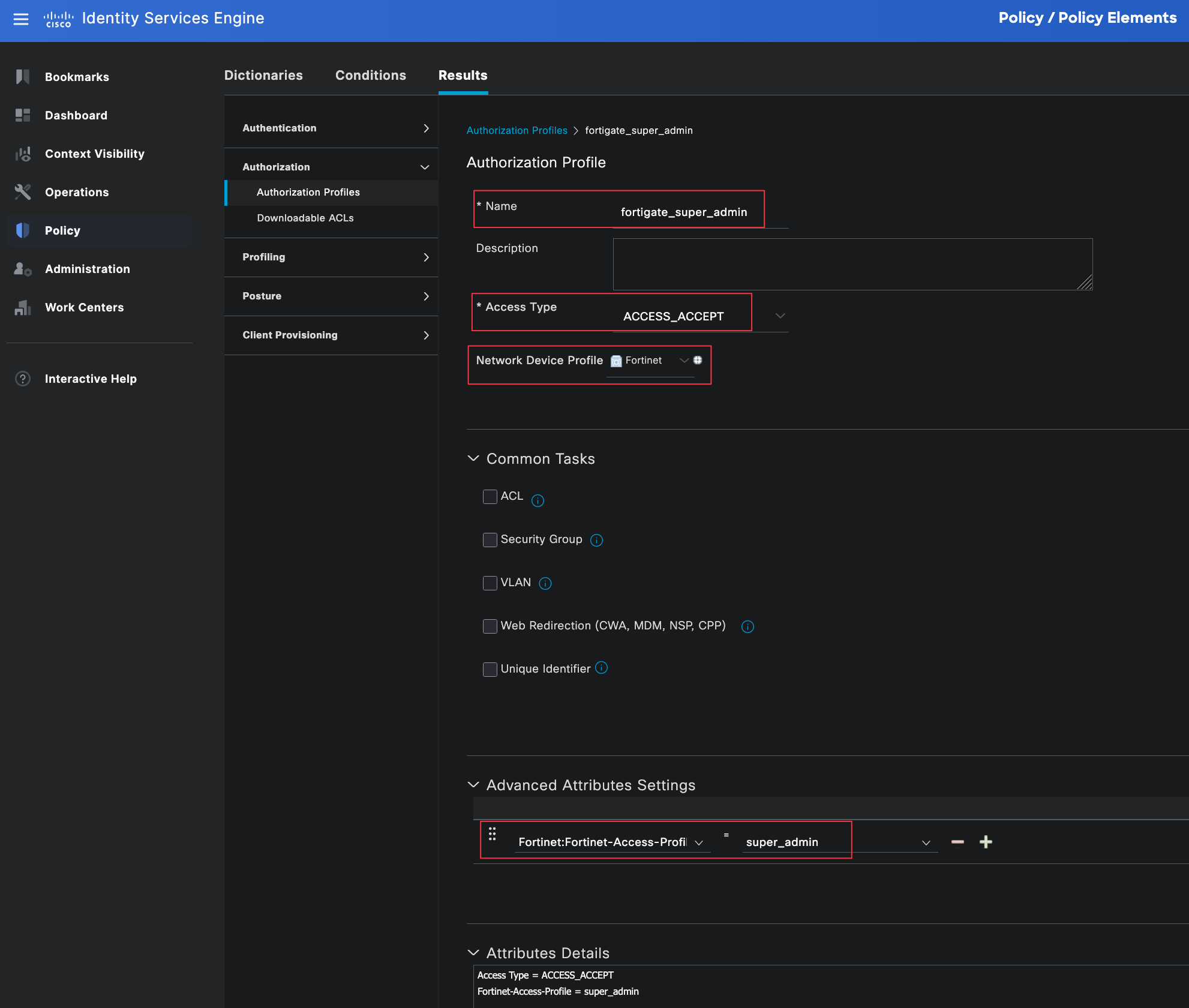Image resolution: width=1189 pixels, height=1008 pixels.
Task: Click the plus icon to add attribute
Action: coord(986,842)
